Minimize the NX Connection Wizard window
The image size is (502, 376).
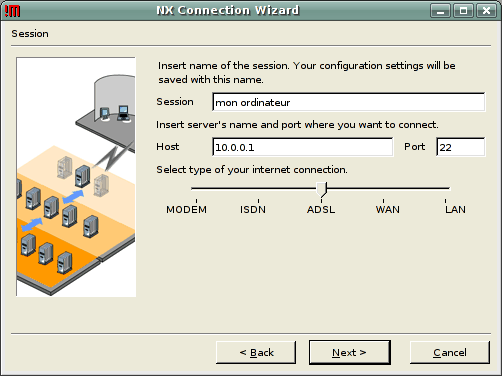tap(440, 11)
